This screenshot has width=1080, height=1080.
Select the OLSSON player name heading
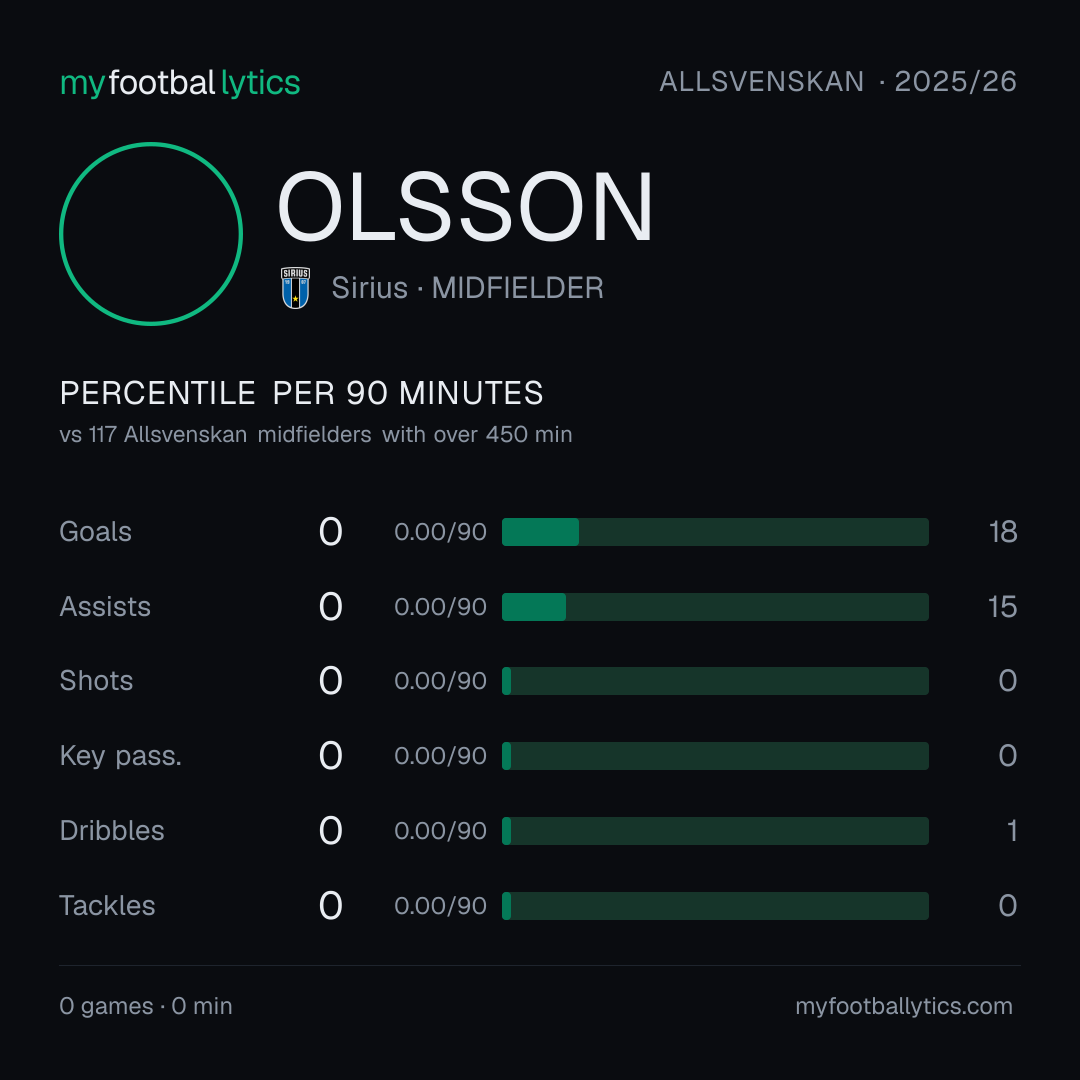tap(465, 207)
